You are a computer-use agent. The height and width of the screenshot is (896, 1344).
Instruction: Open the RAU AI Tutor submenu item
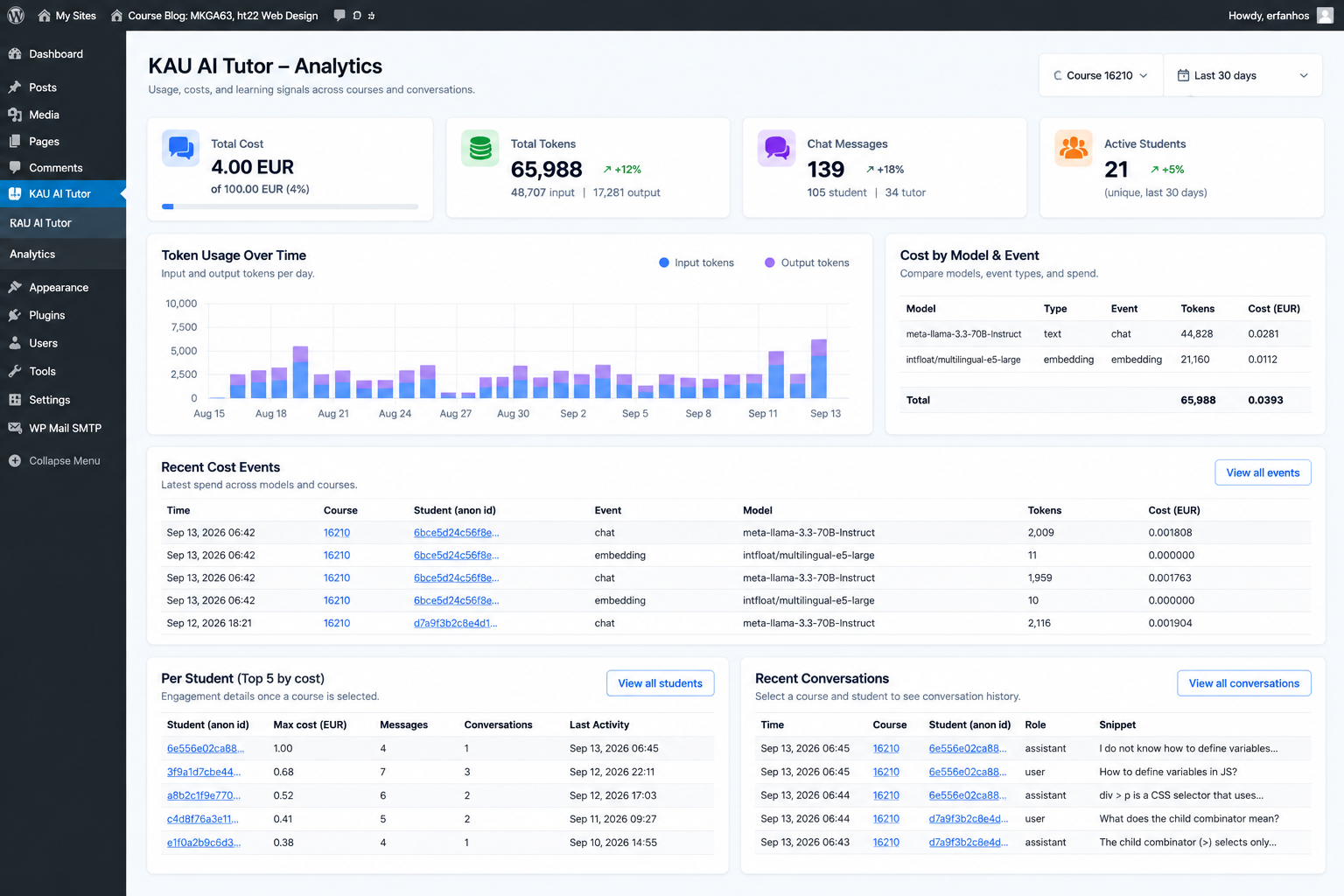(x=63, y=223)
